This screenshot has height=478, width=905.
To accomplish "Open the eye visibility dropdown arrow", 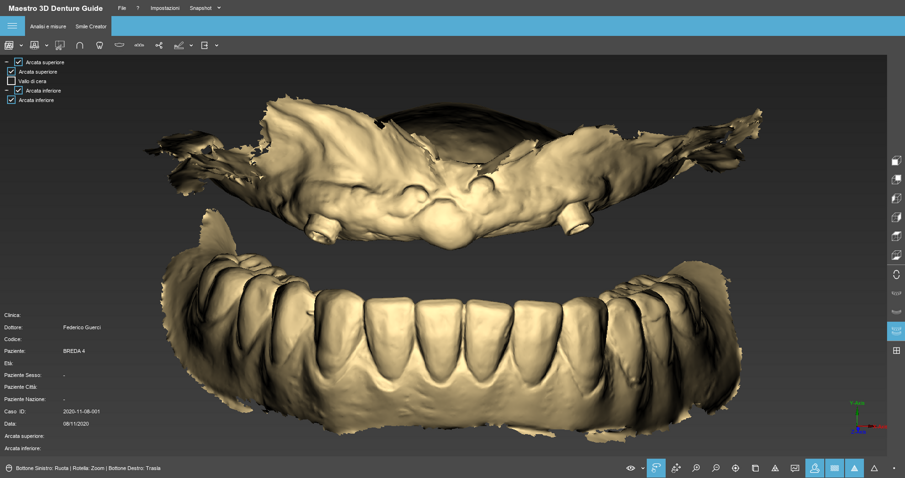I will click(642, 468).
